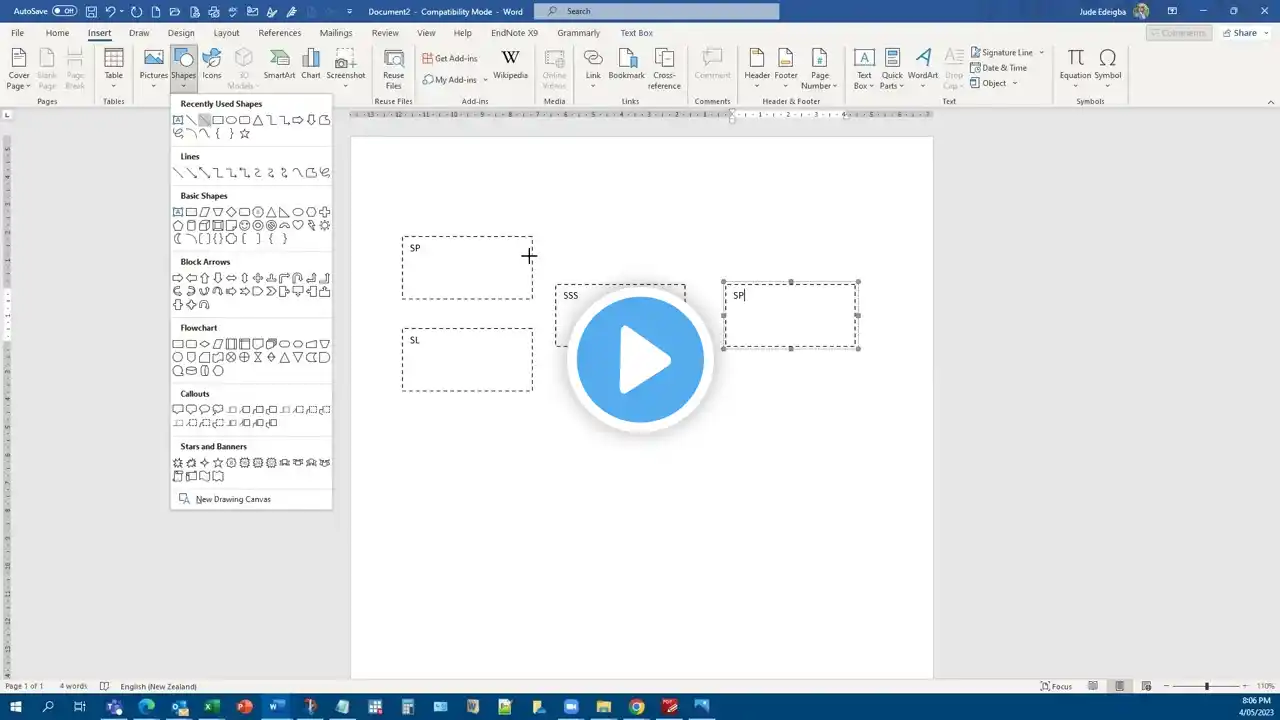Screen dimensions: 1280x720
Task: Expand the Page Number menu
Action: pyautogui.click(x=819, y=67)
